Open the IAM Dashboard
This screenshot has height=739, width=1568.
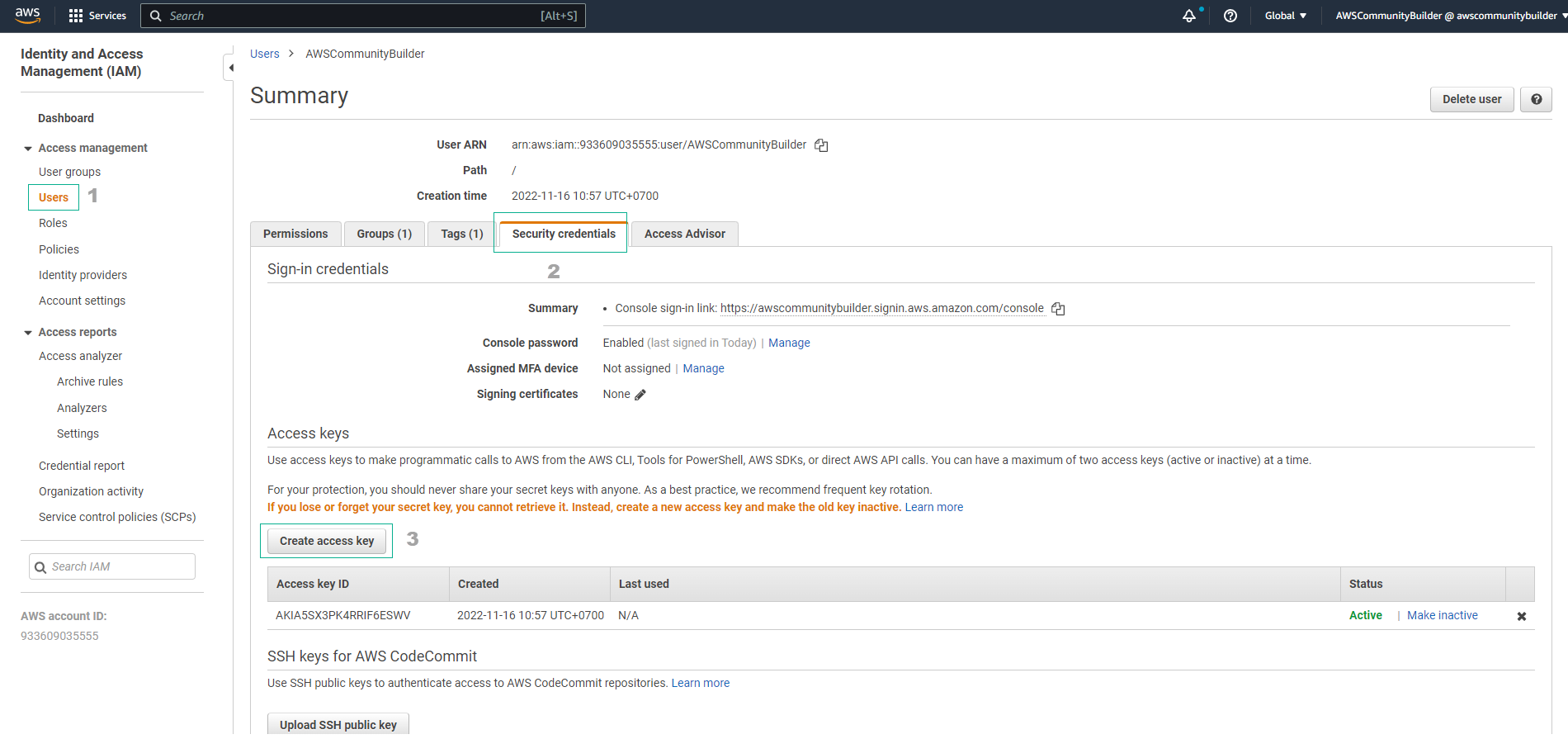tap(66, 118)
